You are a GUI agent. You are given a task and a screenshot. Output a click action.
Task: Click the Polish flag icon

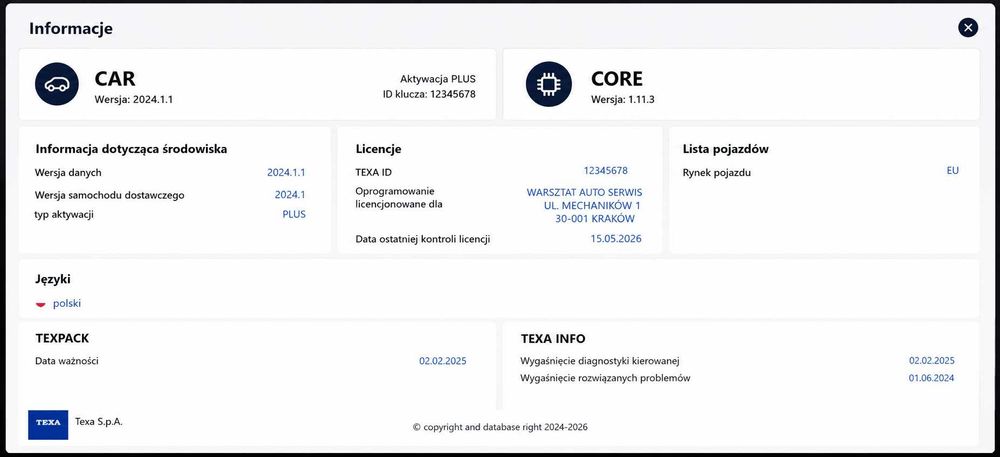pos(41,304)
